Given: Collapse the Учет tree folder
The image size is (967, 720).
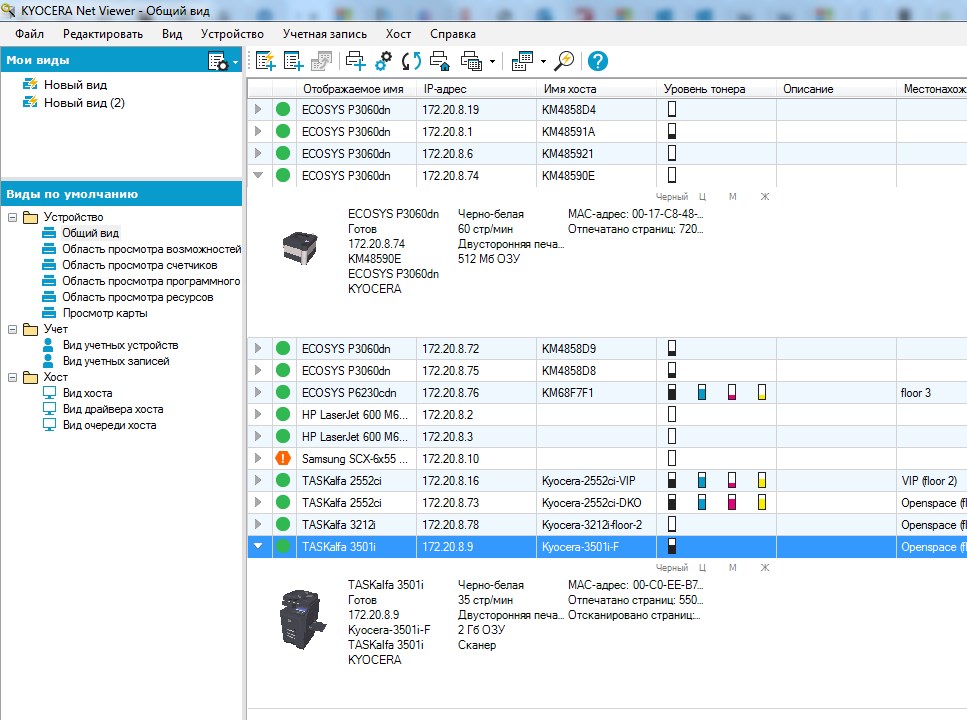Looking at the screenshot, I should pos(12,329).
